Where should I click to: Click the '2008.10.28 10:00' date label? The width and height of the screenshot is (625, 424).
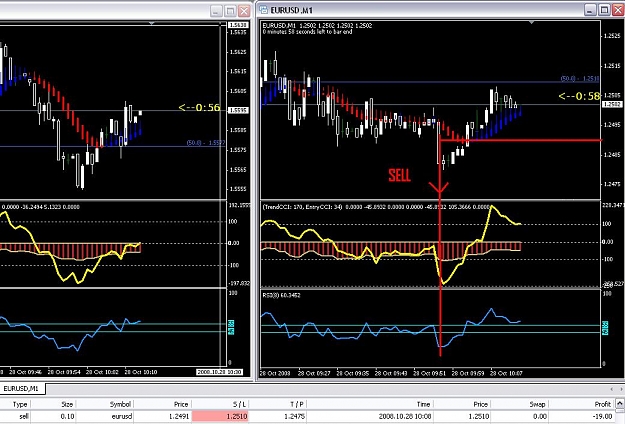219,372
